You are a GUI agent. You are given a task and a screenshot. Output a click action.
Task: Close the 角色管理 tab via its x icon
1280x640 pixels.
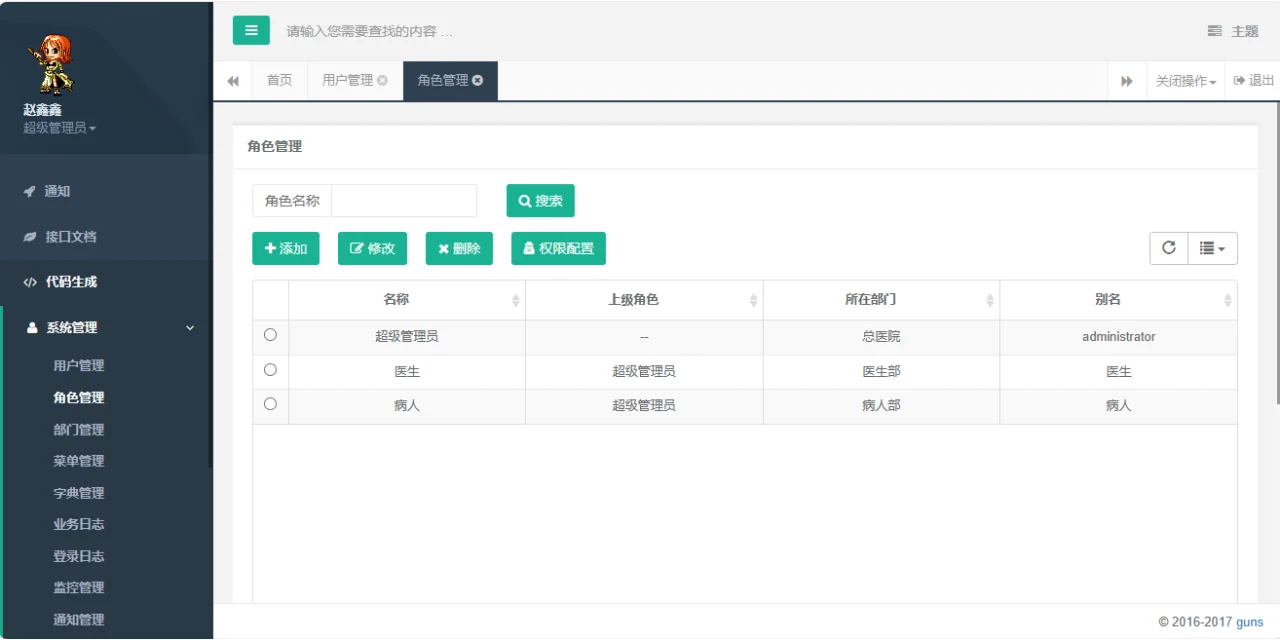(478, 80)
